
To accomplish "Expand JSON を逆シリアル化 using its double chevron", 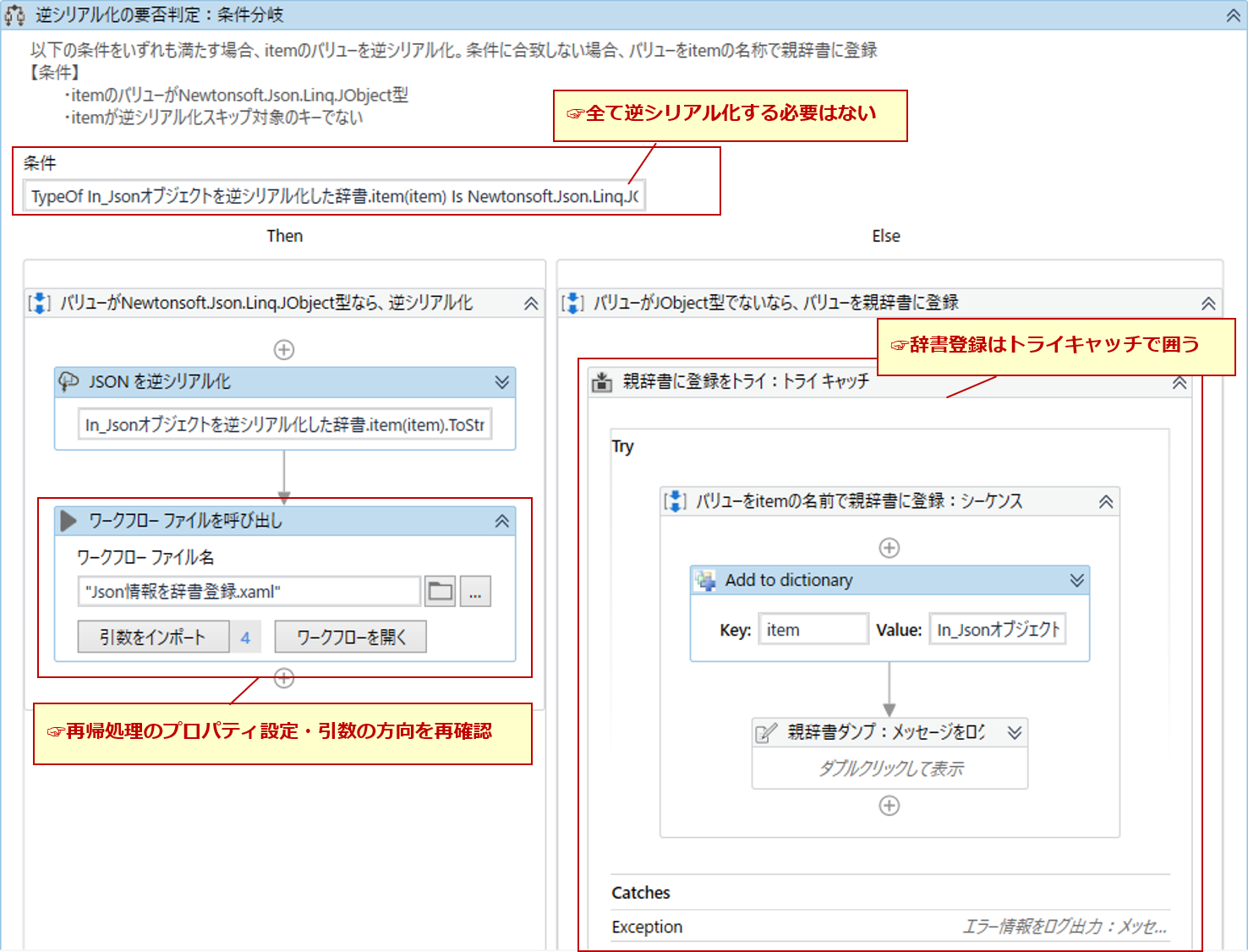I will click(501, 382).
